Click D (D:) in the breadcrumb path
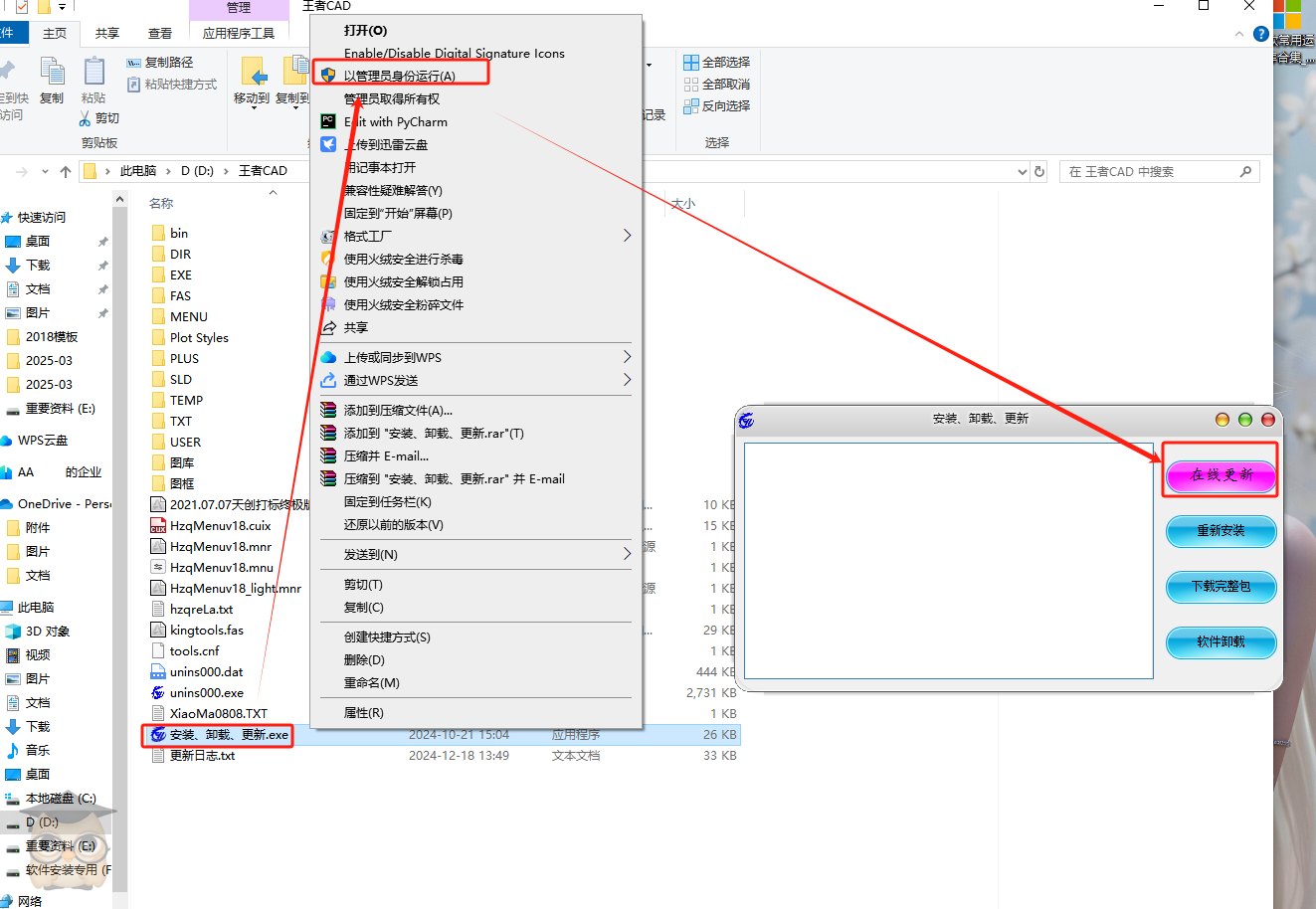The image size is (1316, 909). click(197, 171)
